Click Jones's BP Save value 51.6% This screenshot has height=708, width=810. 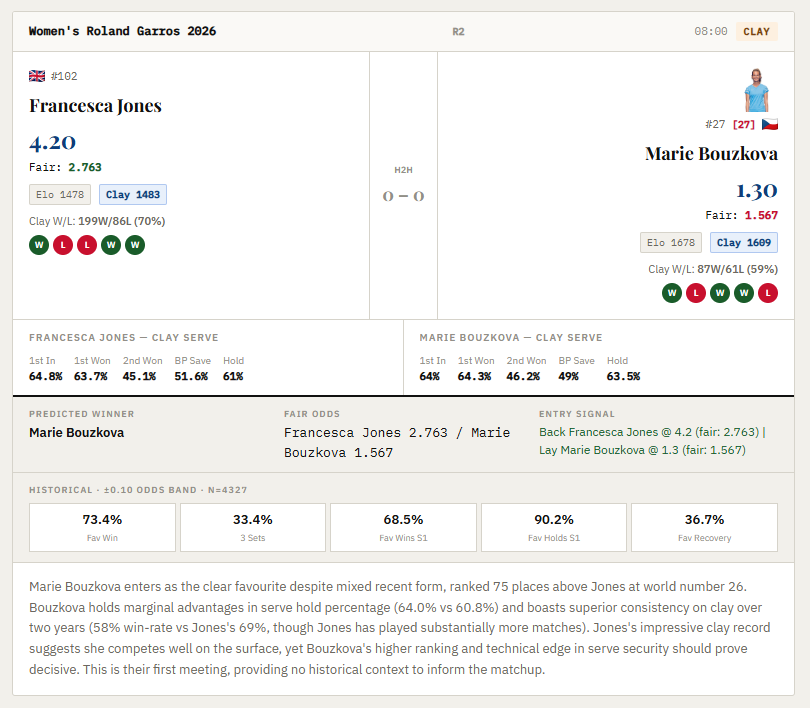[x=191, y=376]
